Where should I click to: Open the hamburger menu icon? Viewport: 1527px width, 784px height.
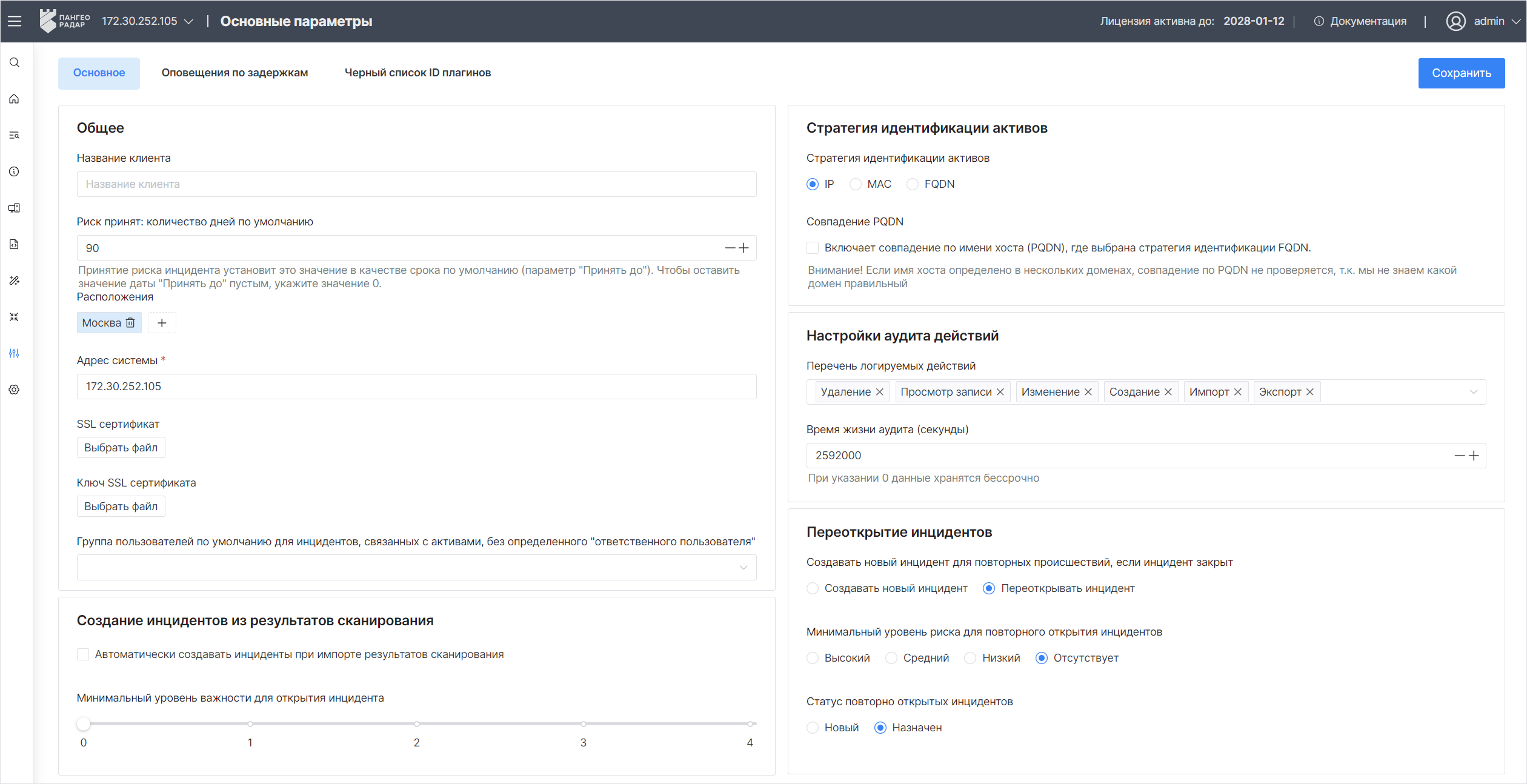(15, 21)
